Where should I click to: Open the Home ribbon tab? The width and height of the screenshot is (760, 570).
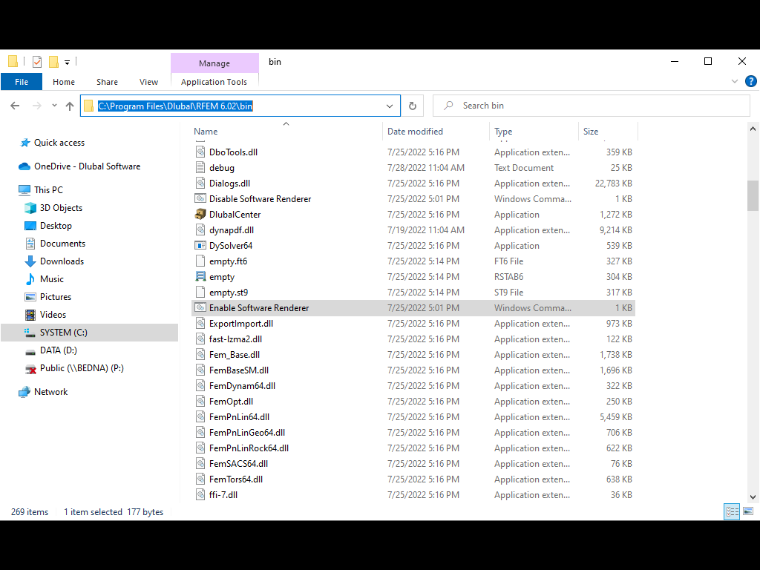(x=63, y=82)
